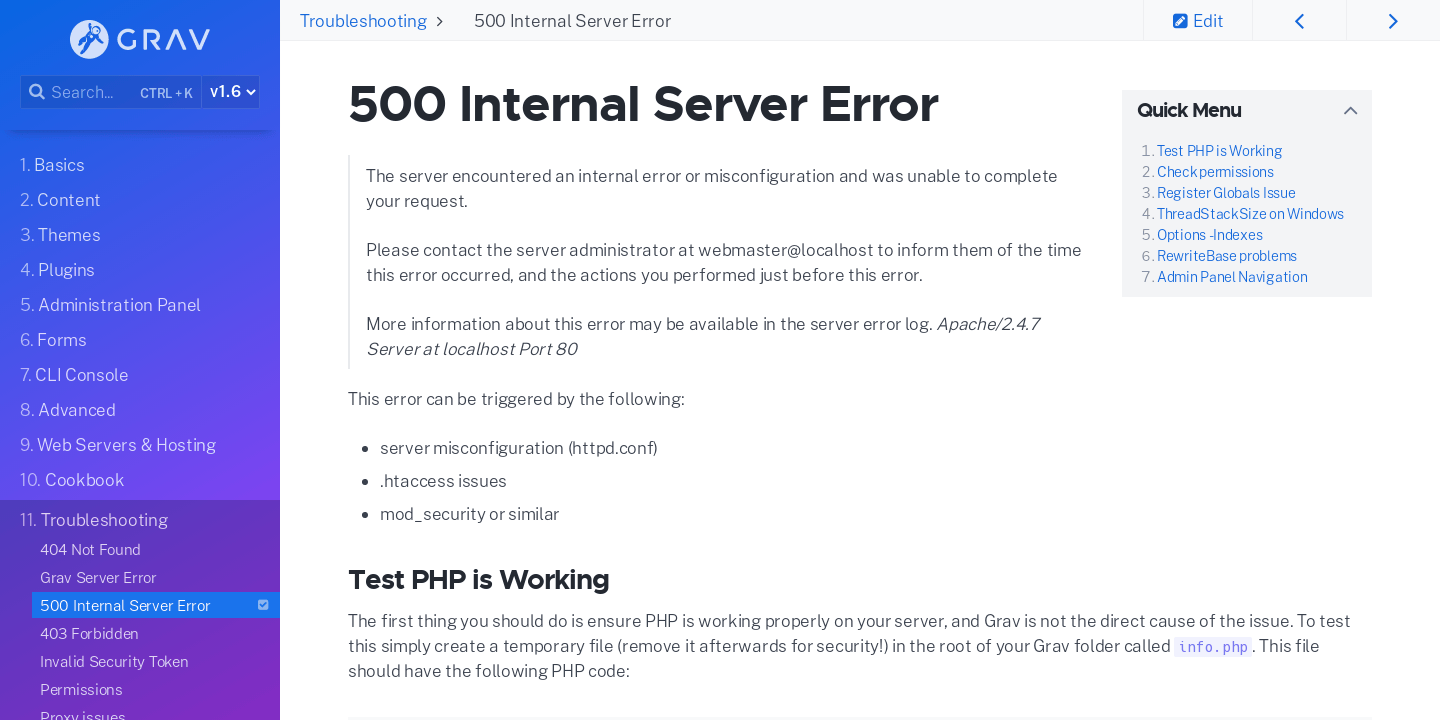
Task: Collapse the Quick Menu panel
Action: tap(1350, 111)
